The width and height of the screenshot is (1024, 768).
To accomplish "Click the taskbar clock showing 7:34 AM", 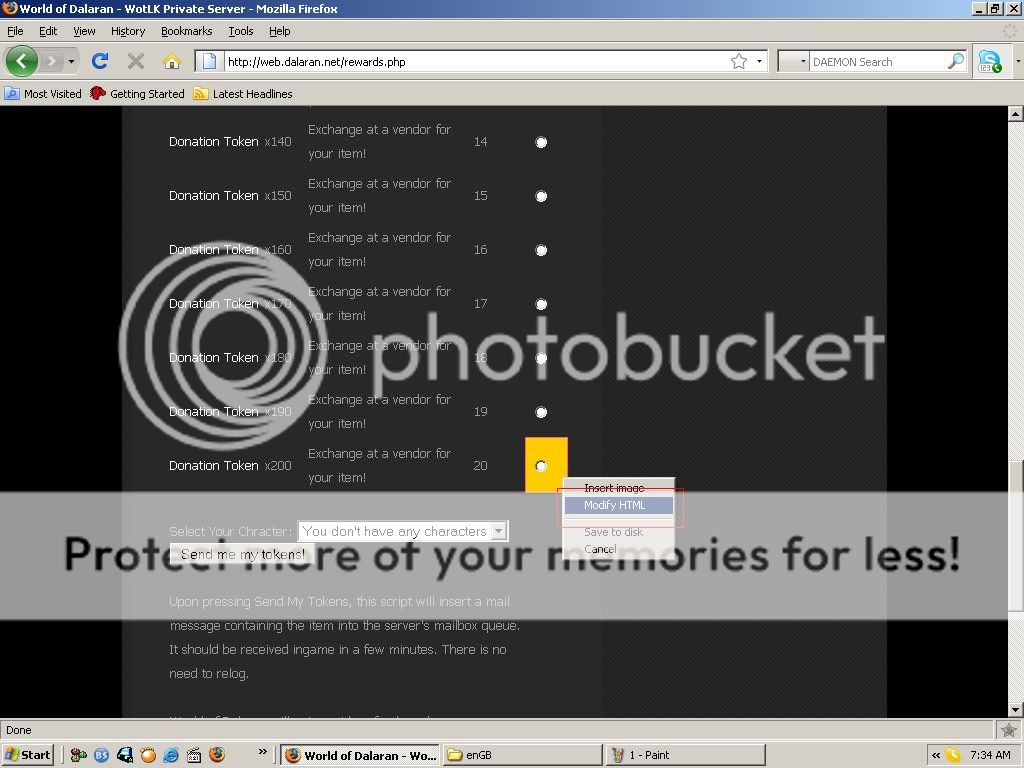I will pyautogui.click(x=990, y=755).
